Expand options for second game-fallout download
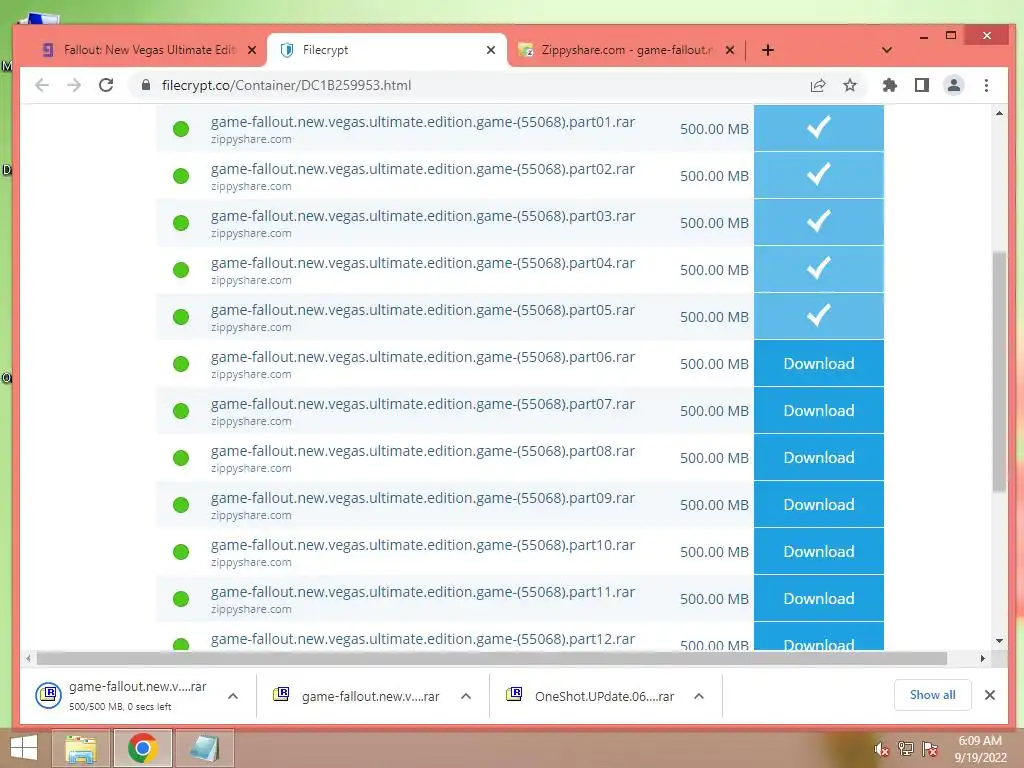This screenshot has width=1024, height=768. click(x=466, y=696)
